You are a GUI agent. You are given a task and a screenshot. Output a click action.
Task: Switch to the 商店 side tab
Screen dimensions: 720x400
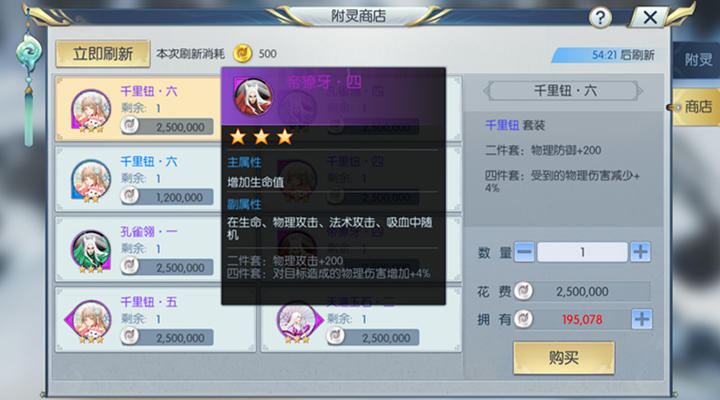pyautogui.click(x=697, y=107)
